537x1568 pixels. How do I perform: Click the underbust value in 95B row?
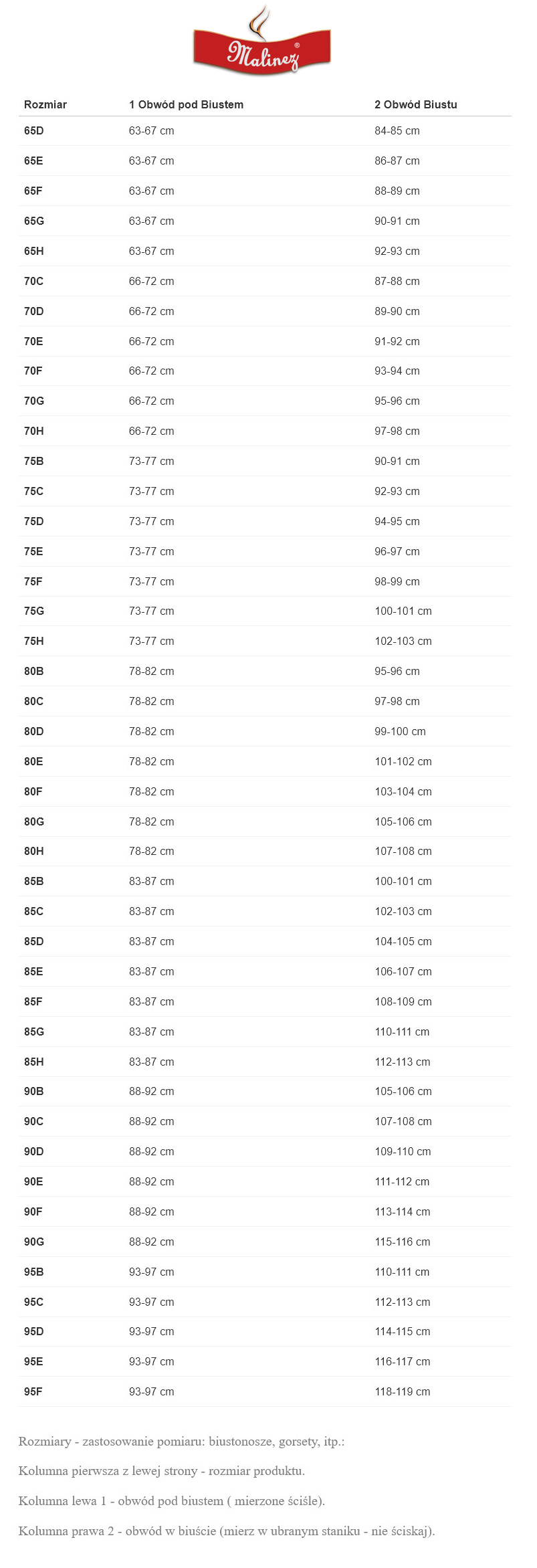(x=151, y=1272)
